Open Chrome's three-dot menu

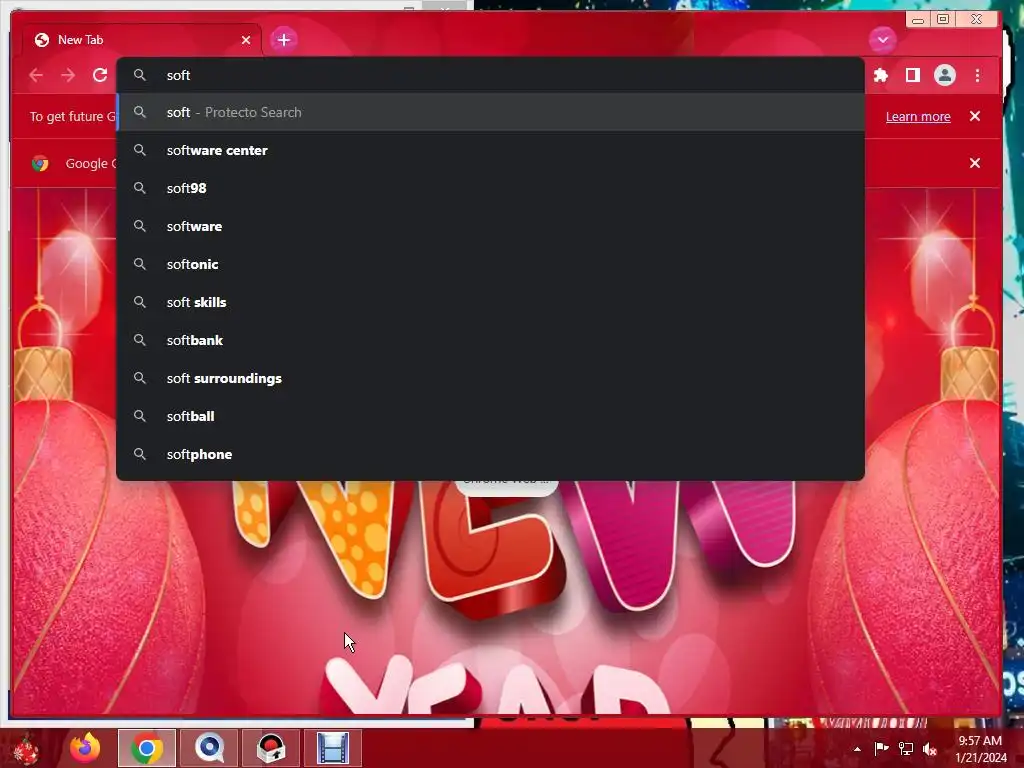pyautogui.click(x=977, y=75)
